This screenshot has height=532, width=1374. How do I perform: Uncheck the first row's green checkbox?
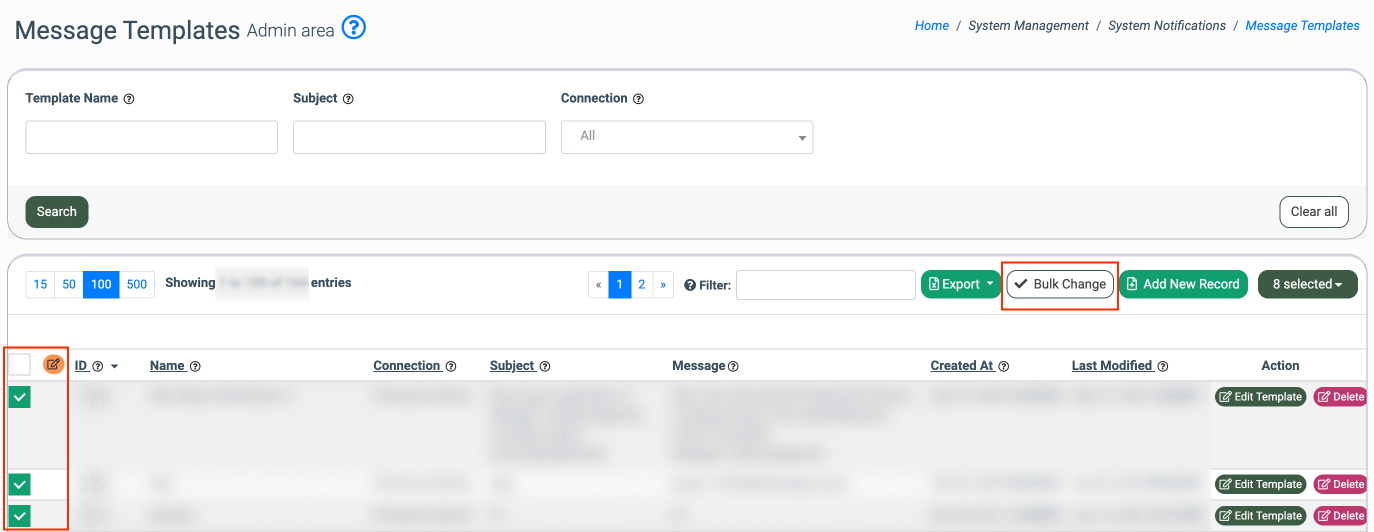click(20, 397)
